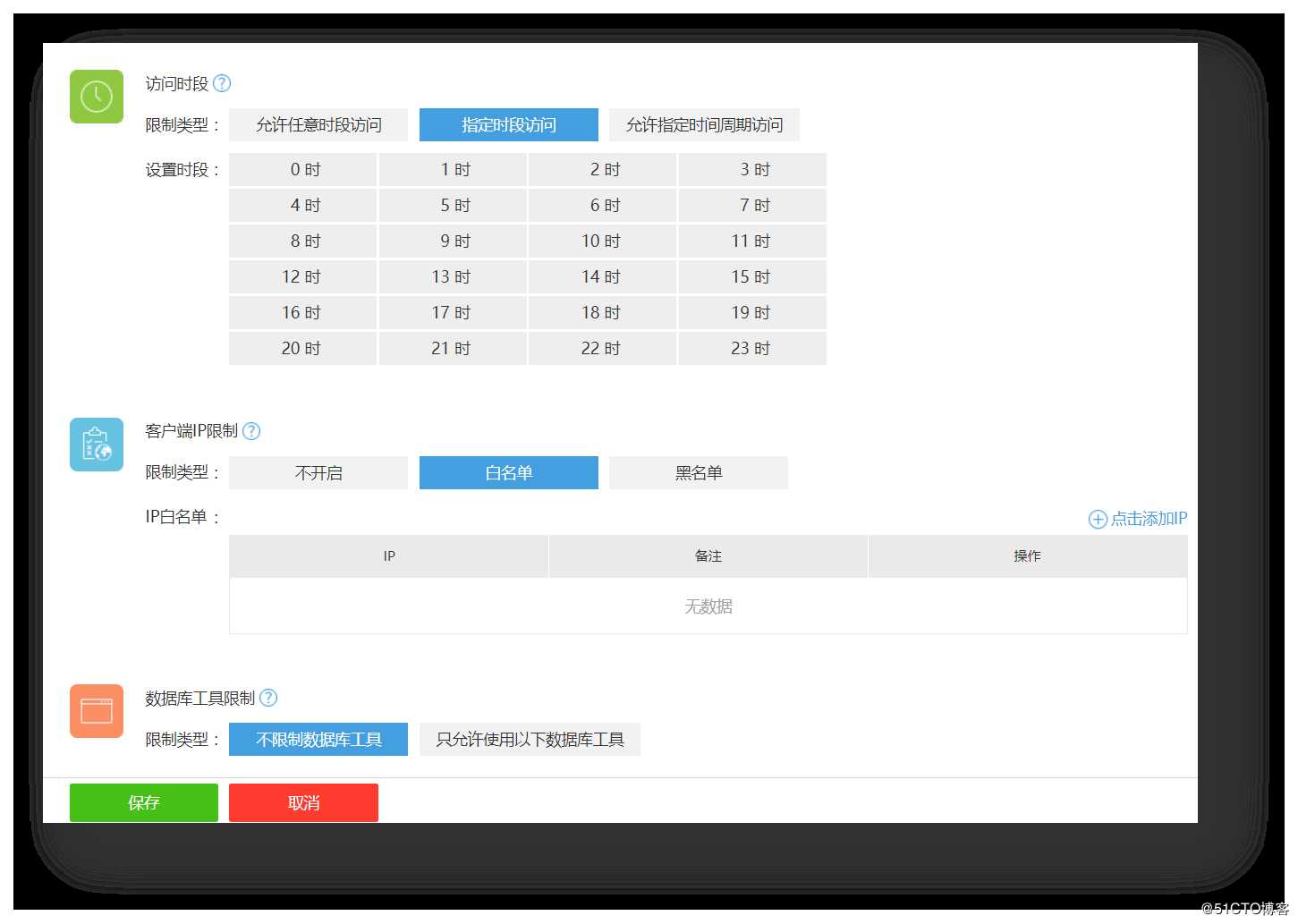Toggle the 14 时 hour slot
The width and height of the screenshot is (1298, 924).
[x=603, y=277]
